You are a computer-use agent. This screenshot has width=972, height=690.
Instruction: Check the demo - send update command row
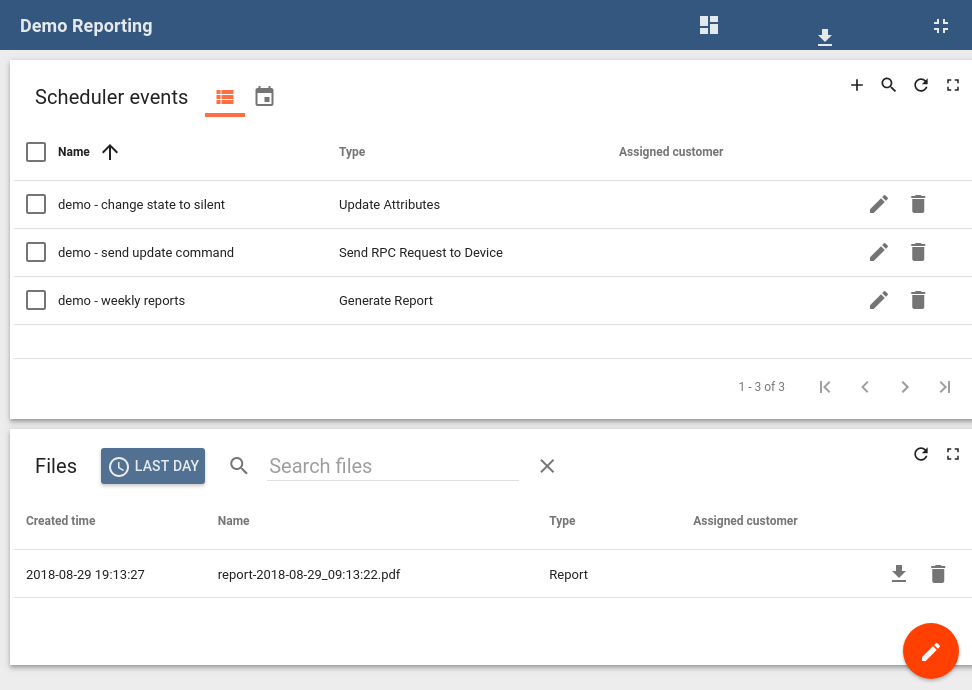pos(36,252)
